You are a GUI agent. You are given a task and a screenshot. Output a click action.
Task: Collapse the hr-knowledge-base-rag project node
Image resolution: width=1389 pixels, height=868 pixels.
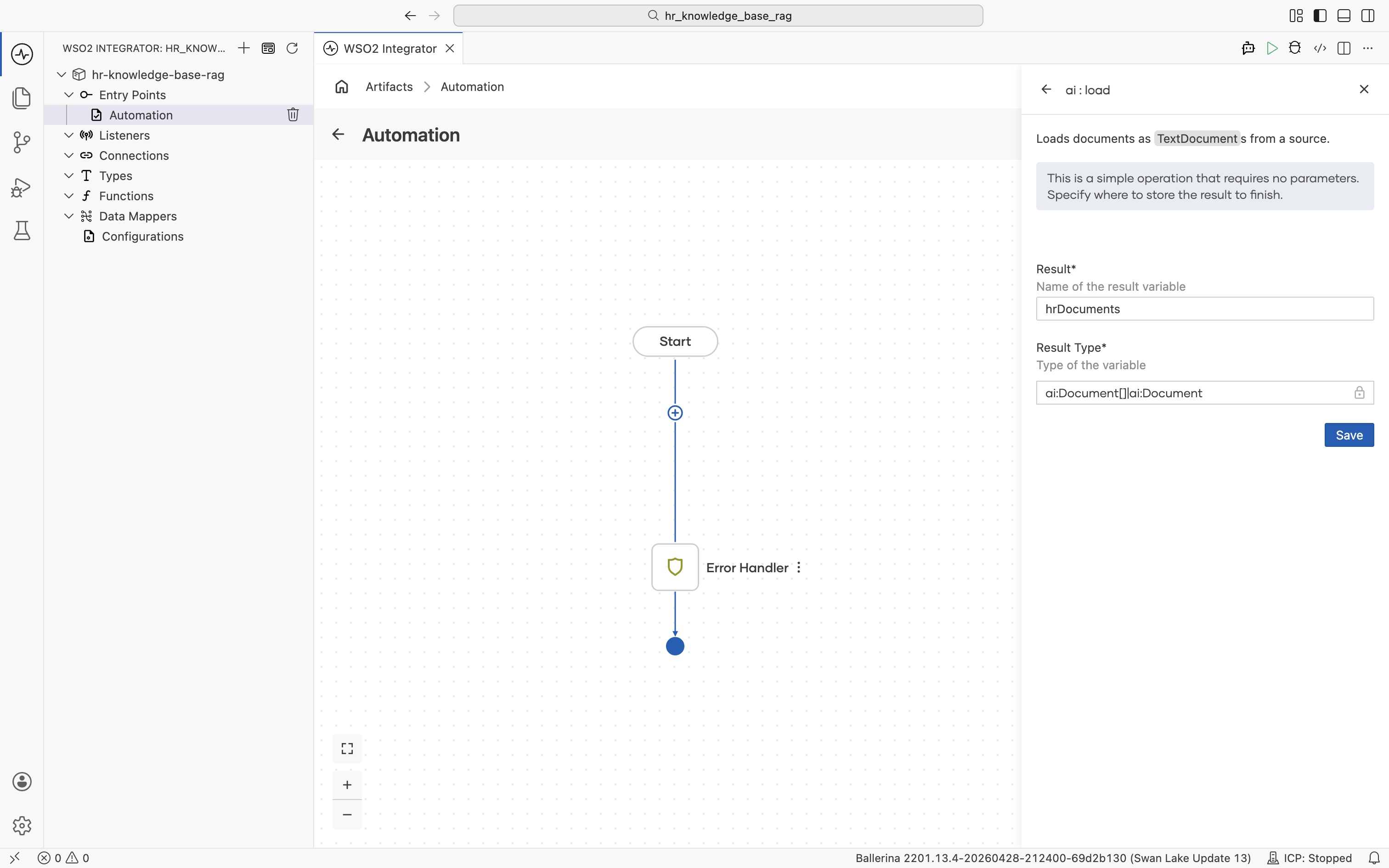tap(62, 74)
